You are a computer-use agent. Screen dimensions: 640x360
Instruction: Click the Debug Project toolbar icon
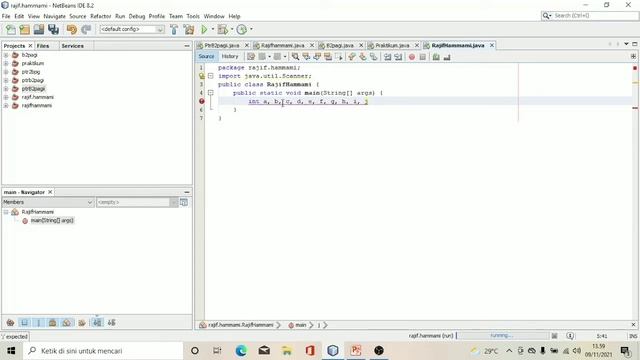[x=222, y=29]
